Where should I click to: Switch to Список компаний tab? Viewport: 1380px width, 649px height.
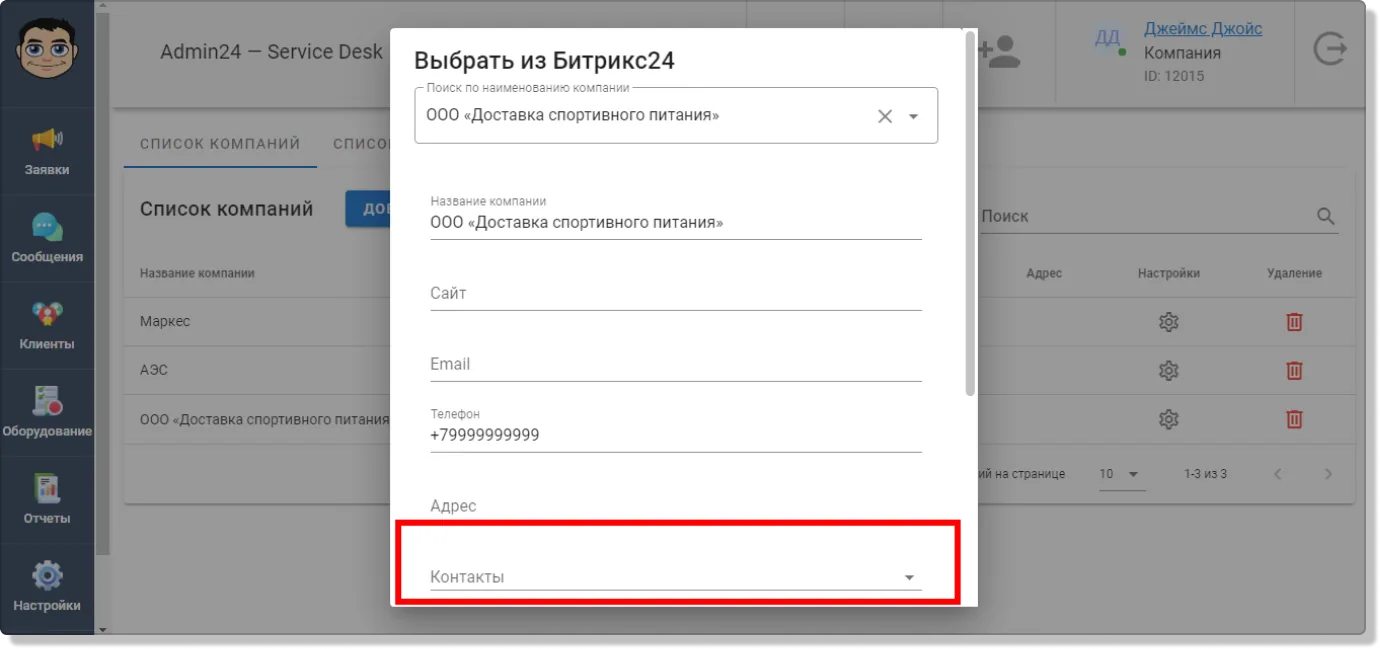220,144
